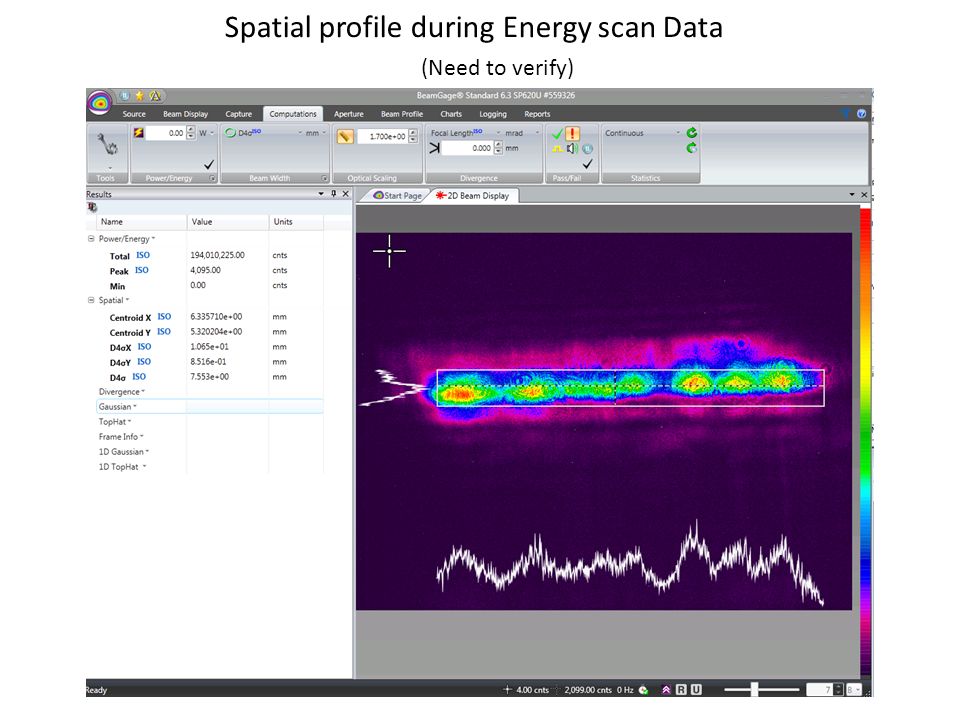Click the D4σ beam width ellipse icon

pyautogui.click(x=230, y=133)
